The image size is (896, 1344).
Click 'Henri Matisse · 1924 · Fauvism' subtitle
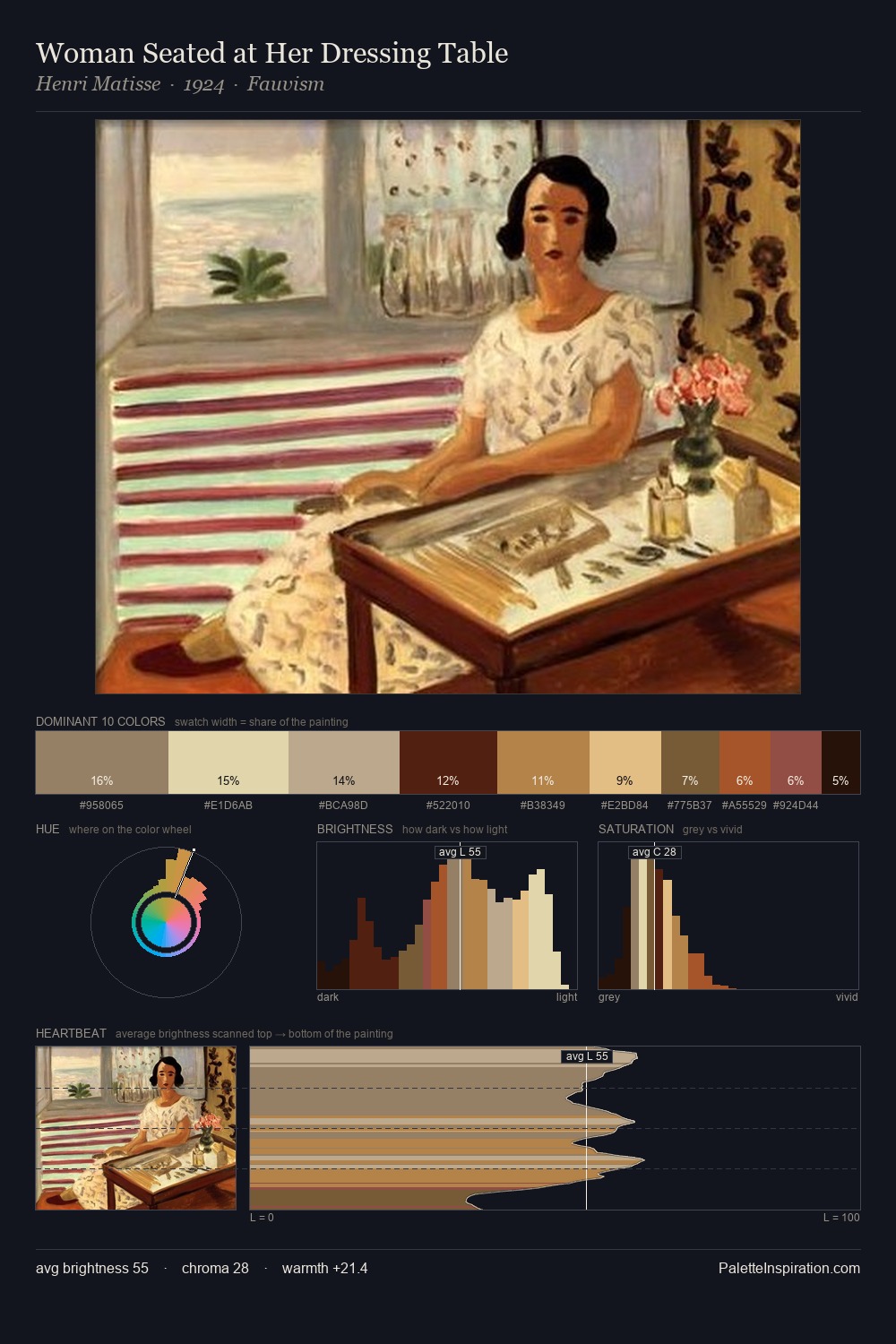(180, 84)
